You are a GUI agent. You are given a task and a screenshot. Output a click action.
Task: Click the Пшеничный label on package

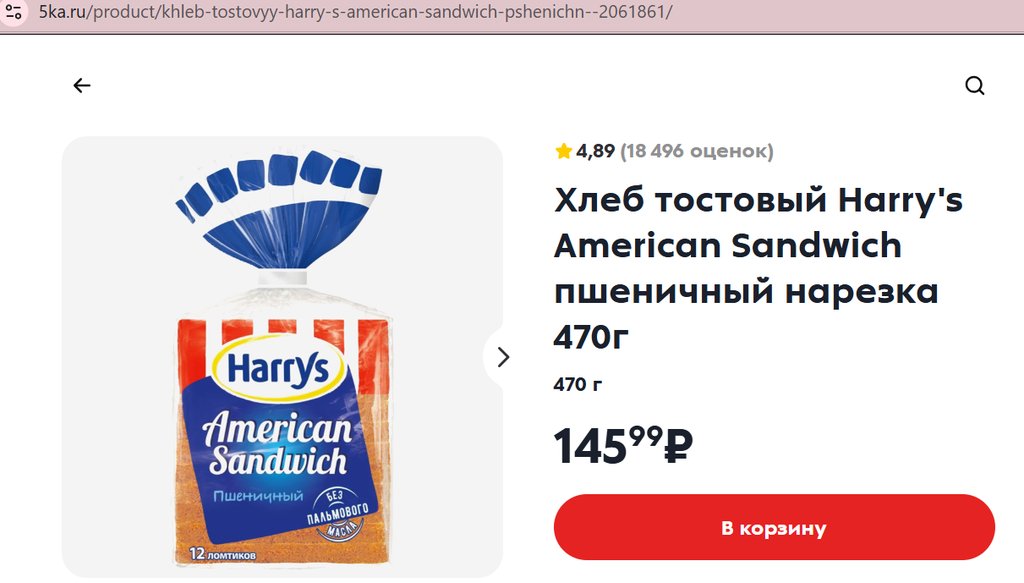[259, 496]
